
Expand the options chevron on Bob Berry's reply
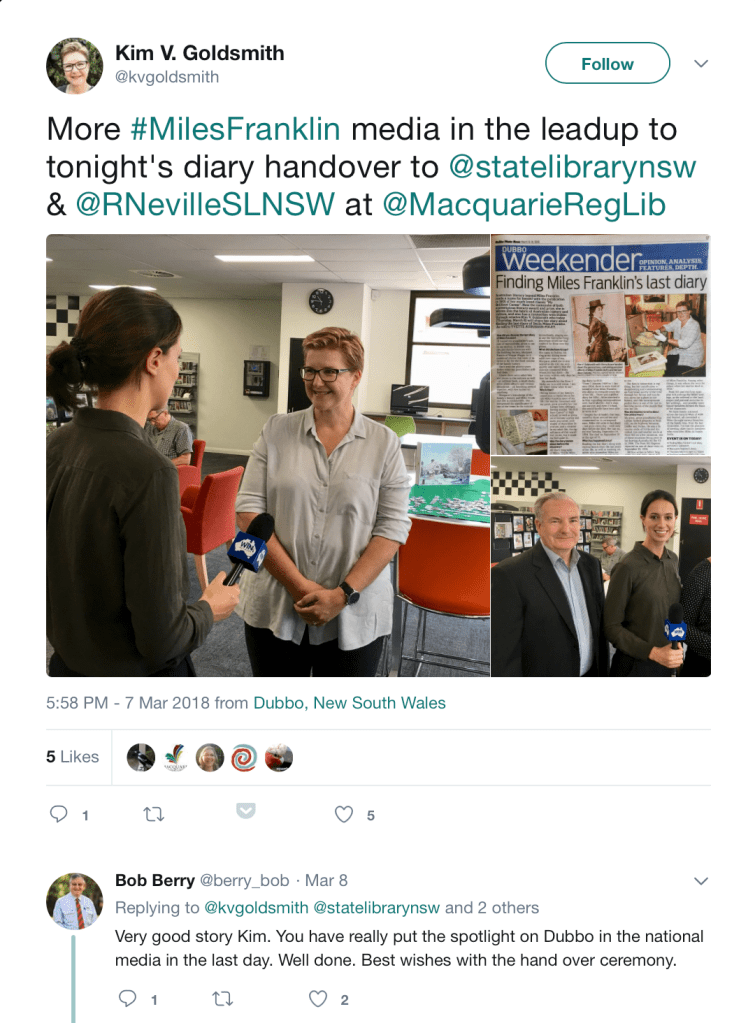coord(701,881)
